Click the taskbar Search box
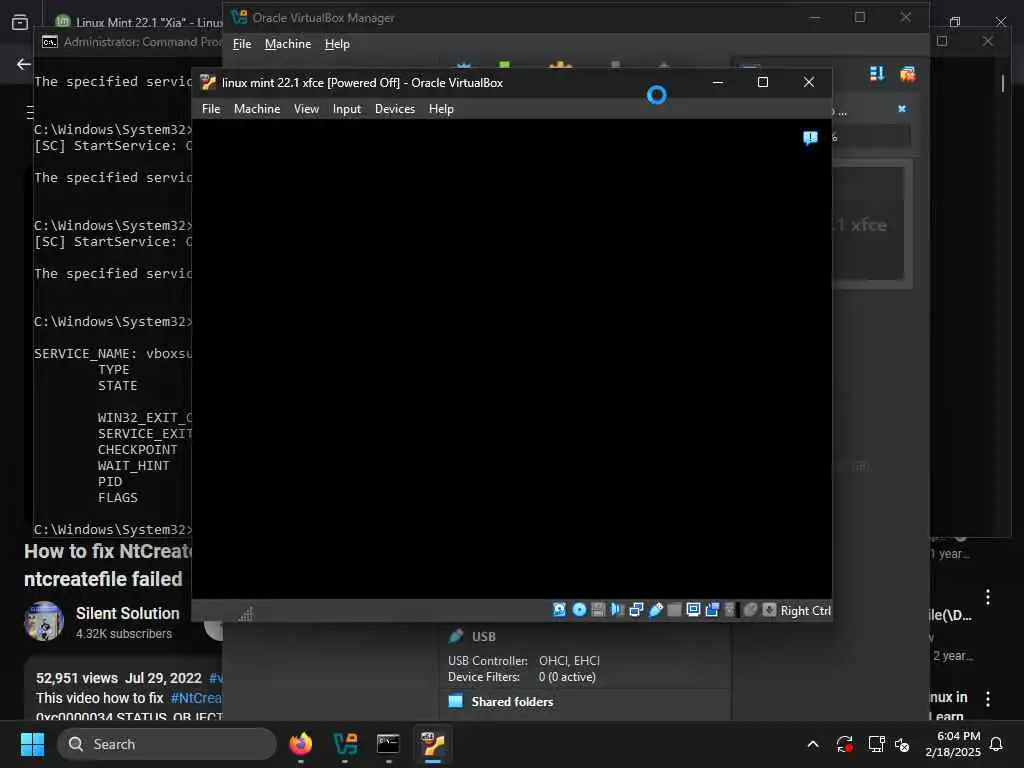 [x=167, y=744]
